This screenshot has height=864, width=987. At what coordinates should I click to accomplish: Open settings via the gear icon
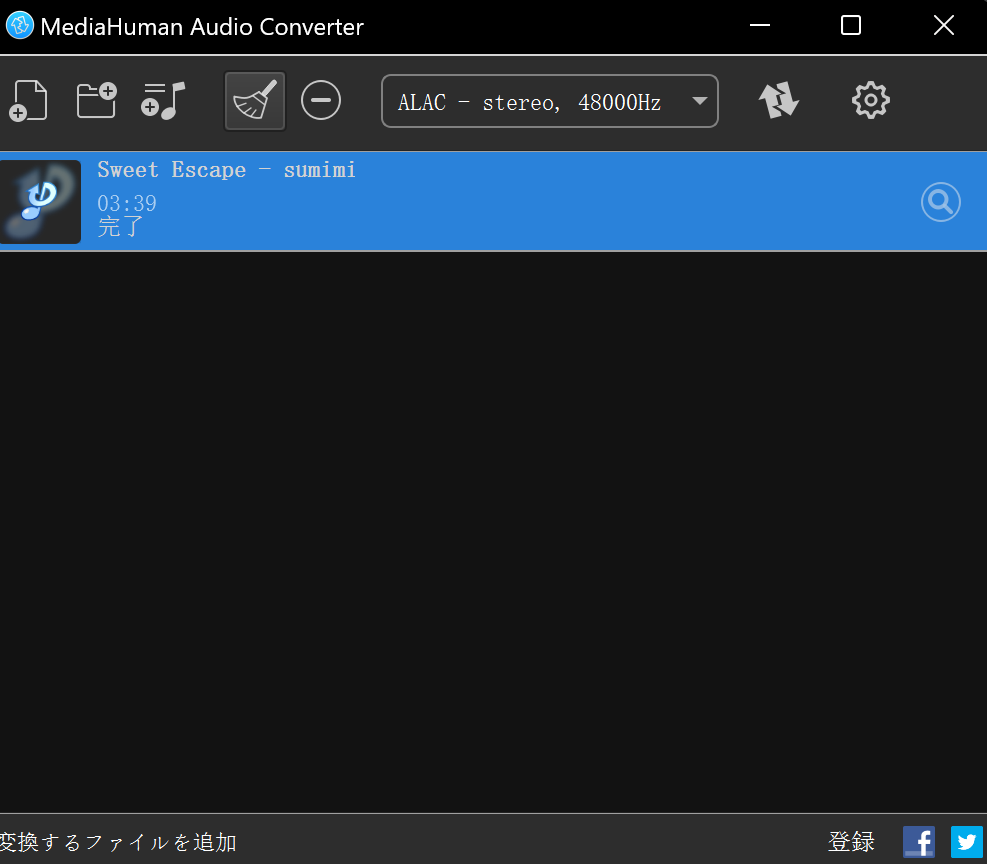pos(870,101)
